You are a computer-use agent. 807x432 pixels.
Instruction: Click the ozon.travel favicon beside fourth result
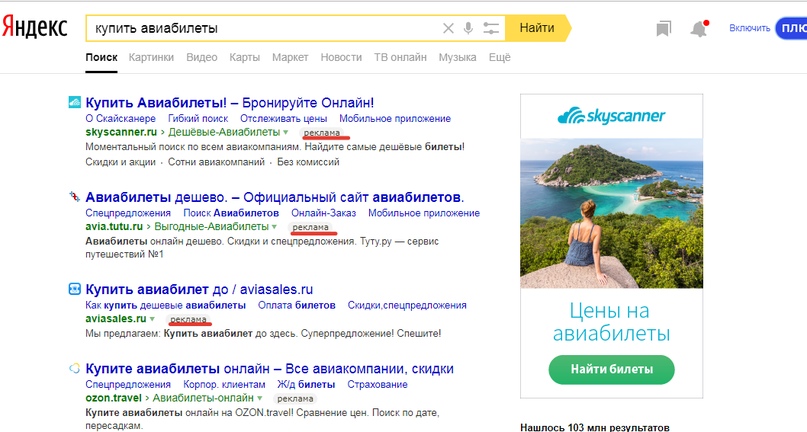coord(75,368)
